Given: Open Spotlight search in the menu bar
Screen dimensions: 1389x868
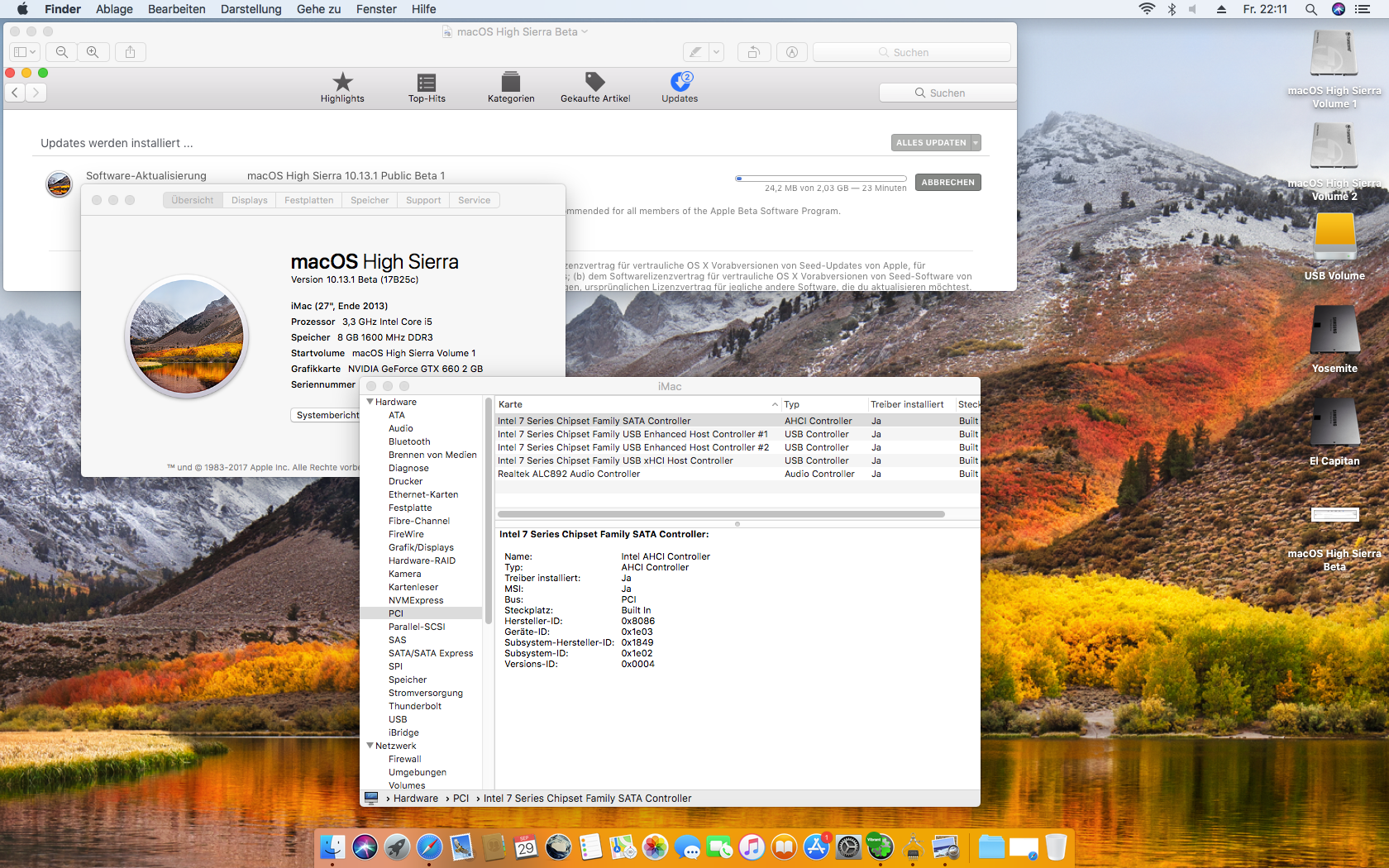Looking at the screenshot, I should (1311, 9).
